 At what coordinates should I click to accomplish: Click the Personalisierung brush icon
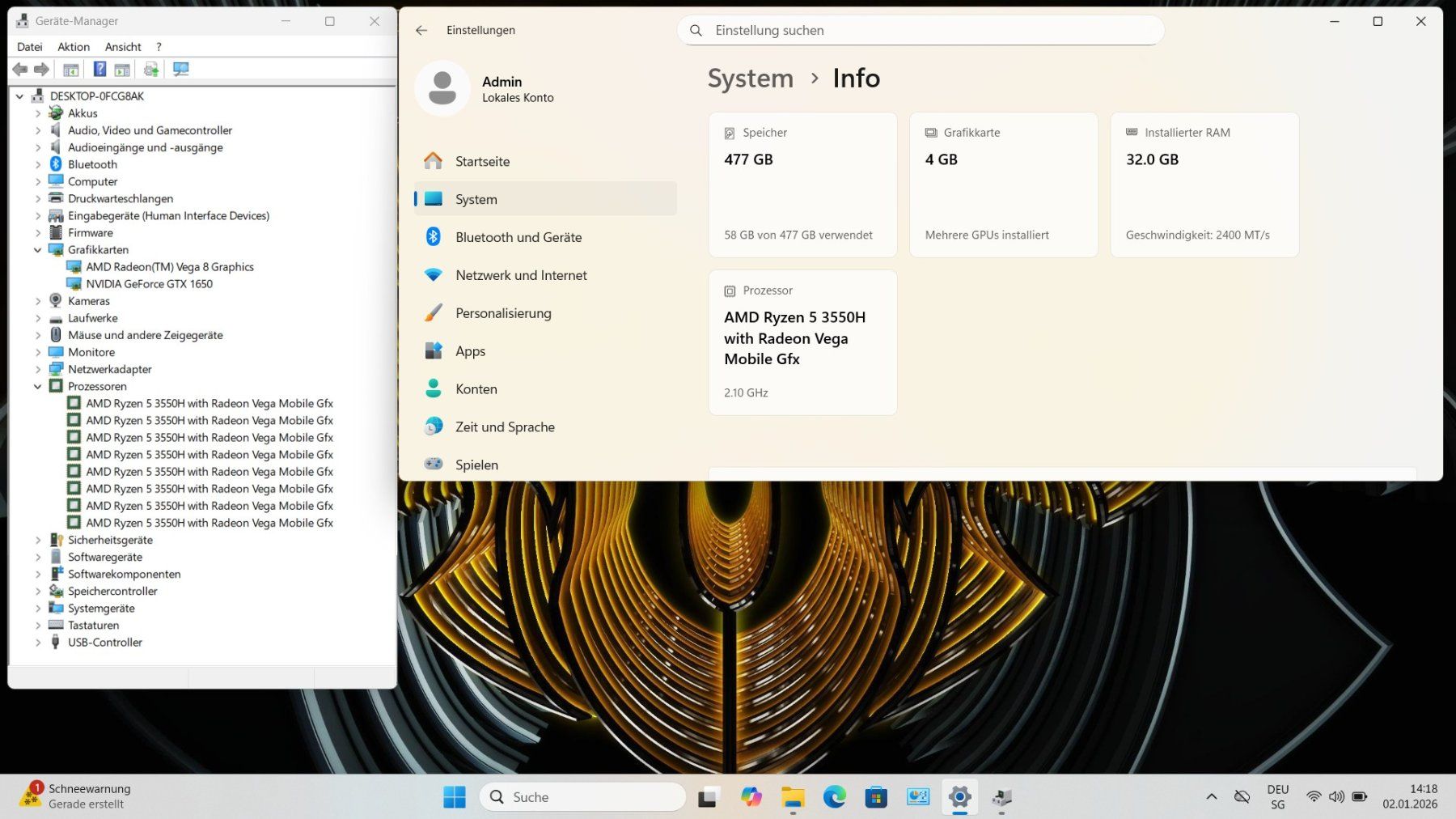coord(434,312)
